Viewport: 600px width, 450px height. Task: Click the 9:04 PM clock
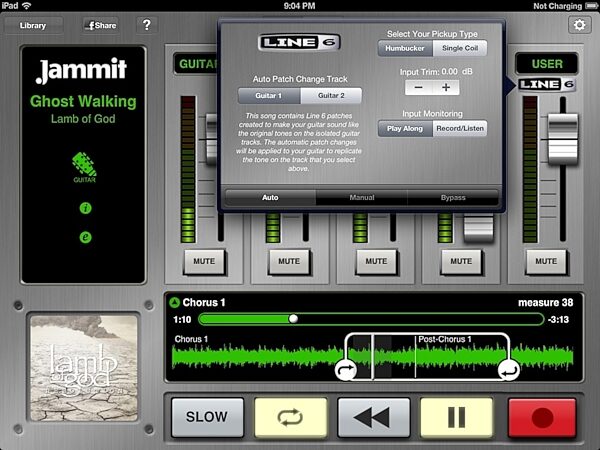300,6
